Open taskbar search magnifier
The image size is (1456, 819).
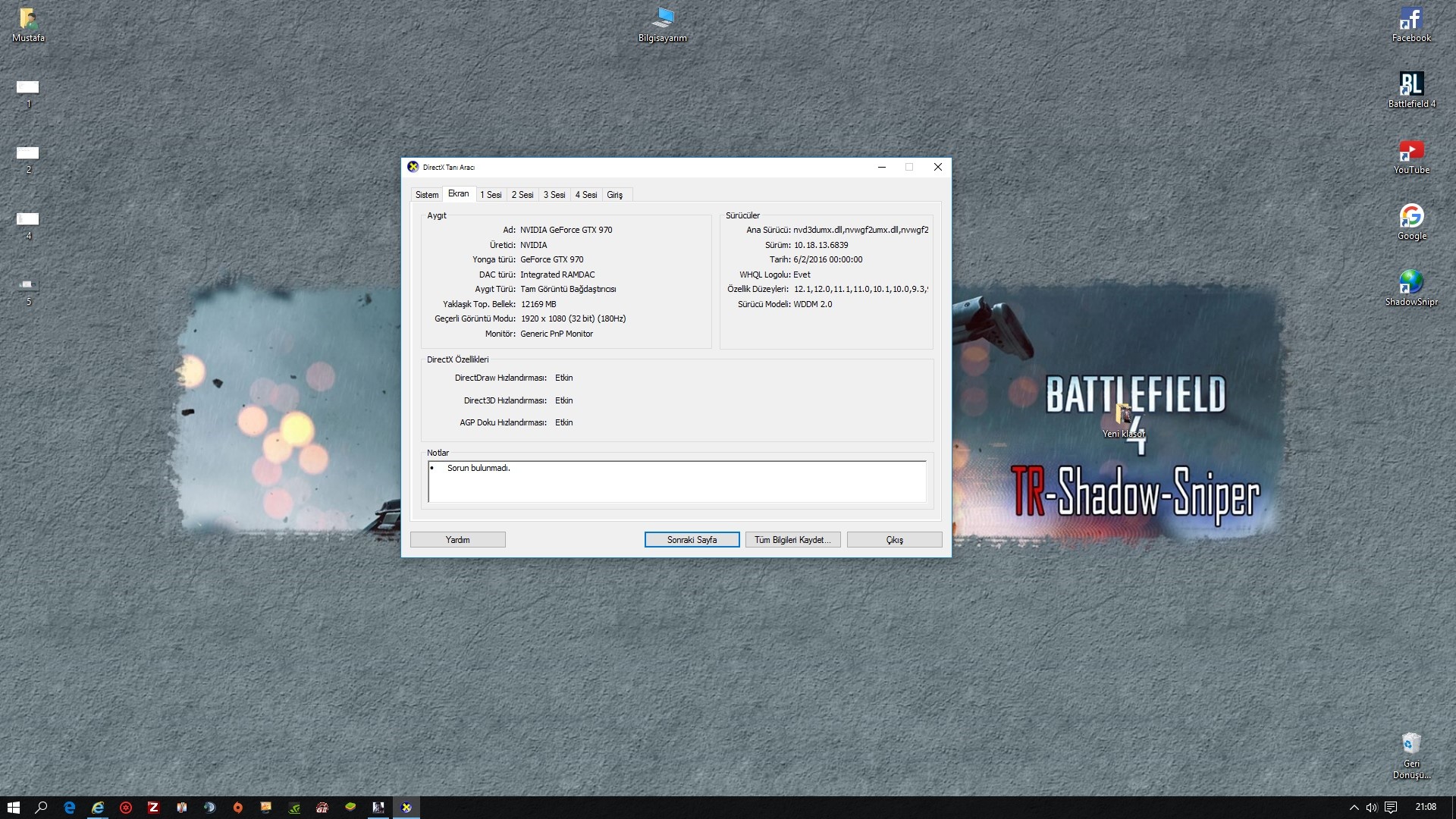click(x=42, y=808)
